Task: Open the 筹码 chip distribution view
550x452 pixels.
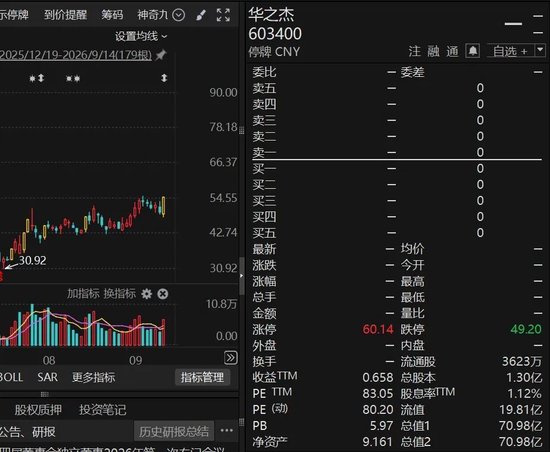Action: [112, 15]
